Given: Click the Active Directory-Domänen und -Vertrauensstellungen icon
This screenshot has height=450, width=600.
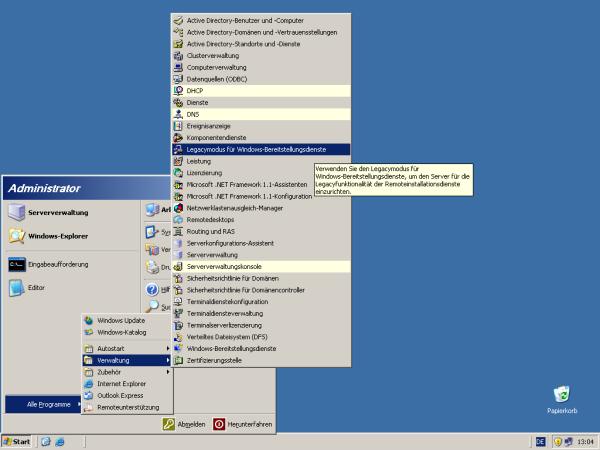Looking at the screenshot, I should click(178, 32).
